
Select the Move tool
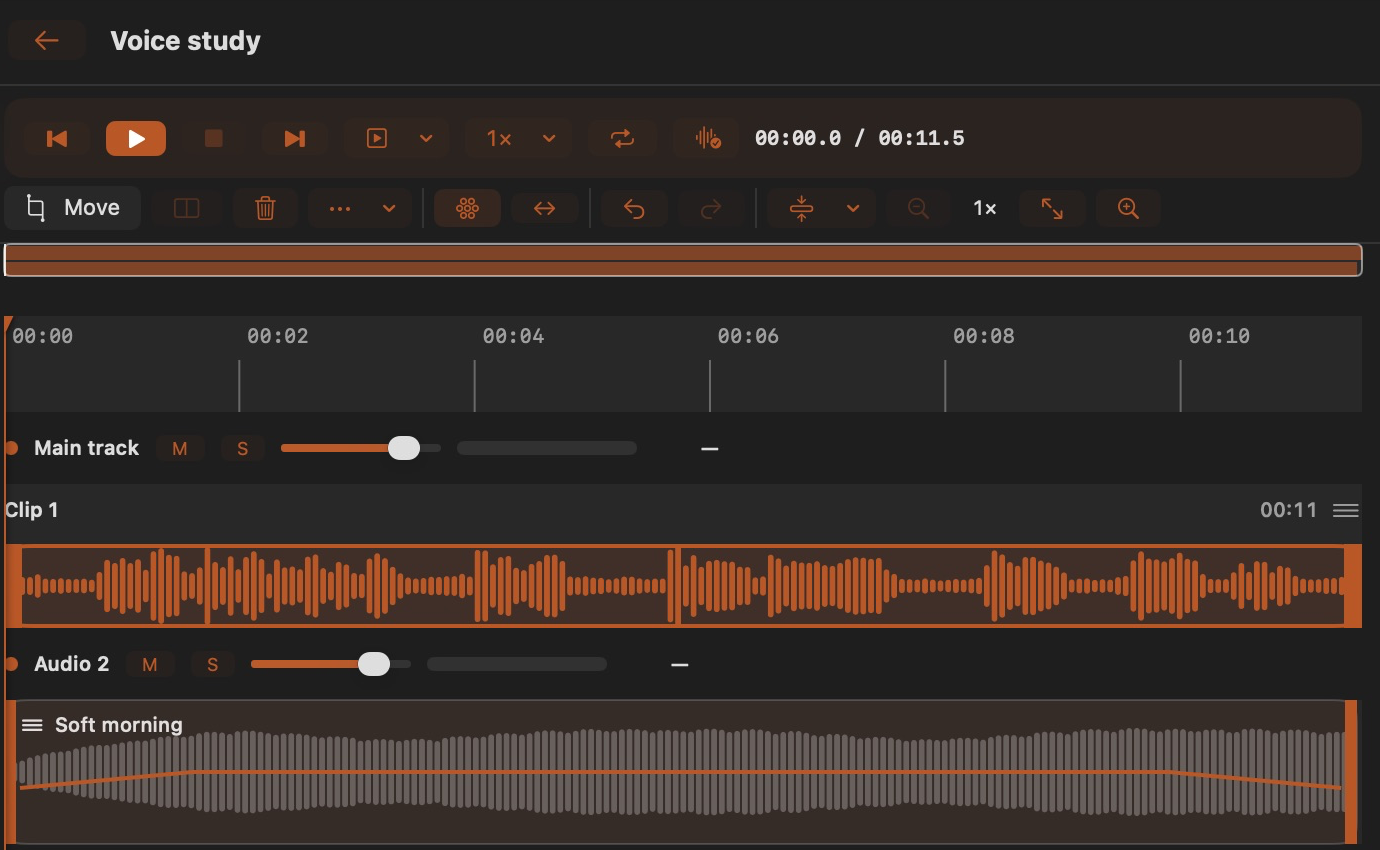point(73,208)
